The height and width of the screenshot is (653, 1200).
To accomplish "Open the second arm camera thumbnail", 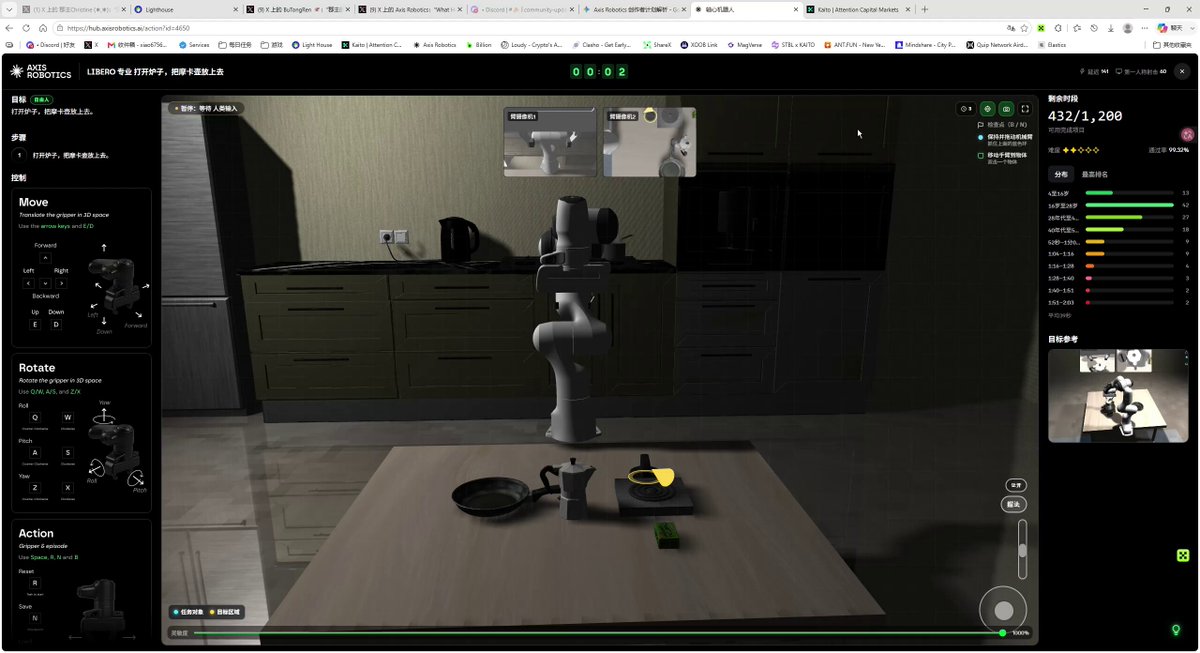I will point(650,142).
